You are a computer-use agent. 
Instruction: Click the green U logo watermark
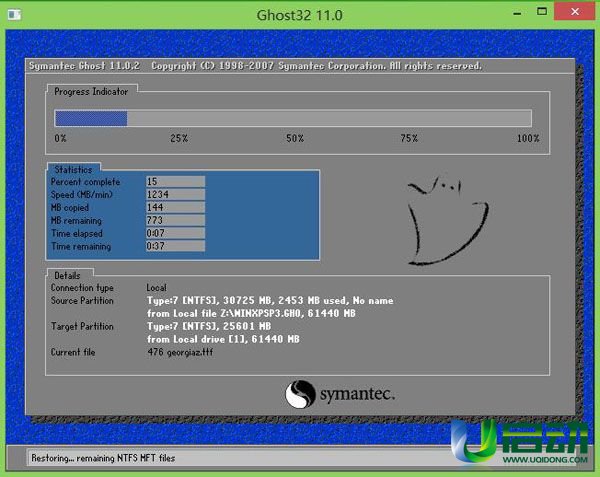point(470,438)
